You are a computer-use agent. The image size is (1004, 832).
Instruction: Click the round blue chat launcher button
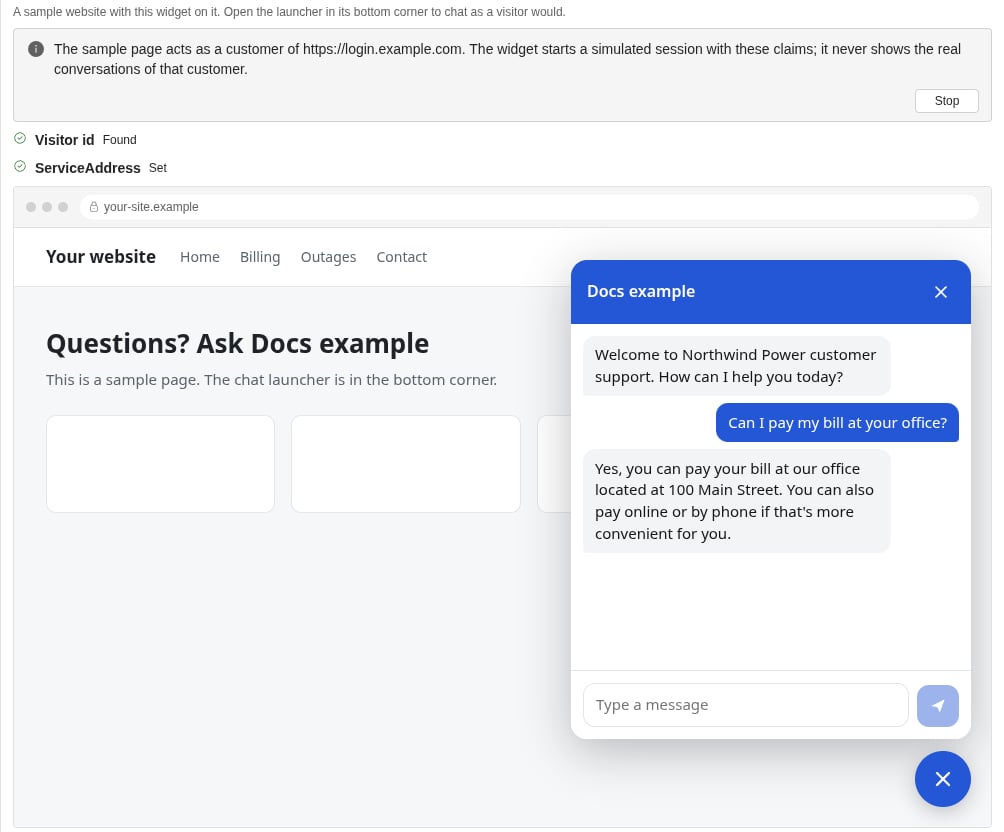click(943, 779)
